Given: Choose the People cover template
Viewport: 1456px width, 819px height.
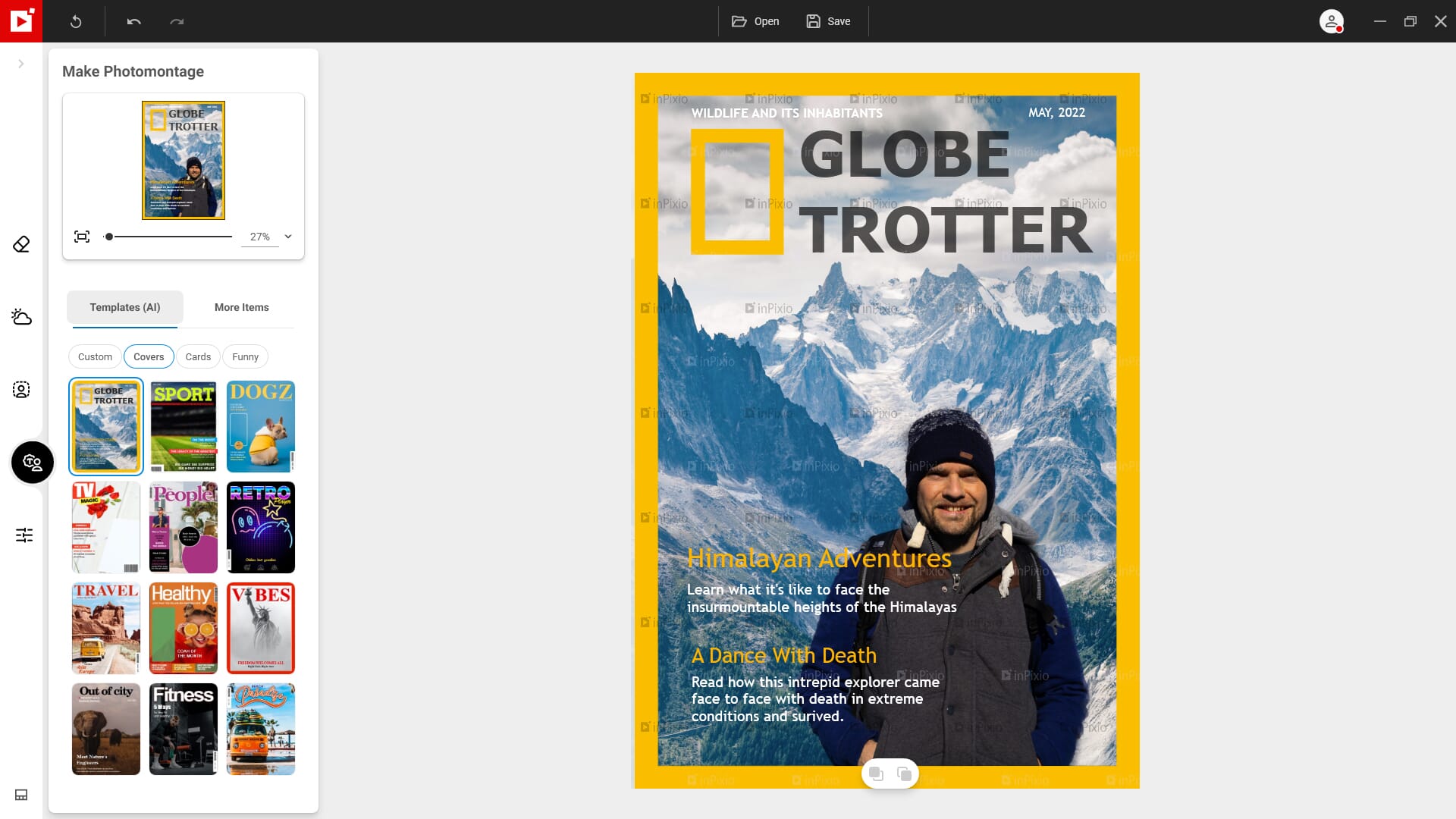Looking at the screenshot, I should 184,527.
